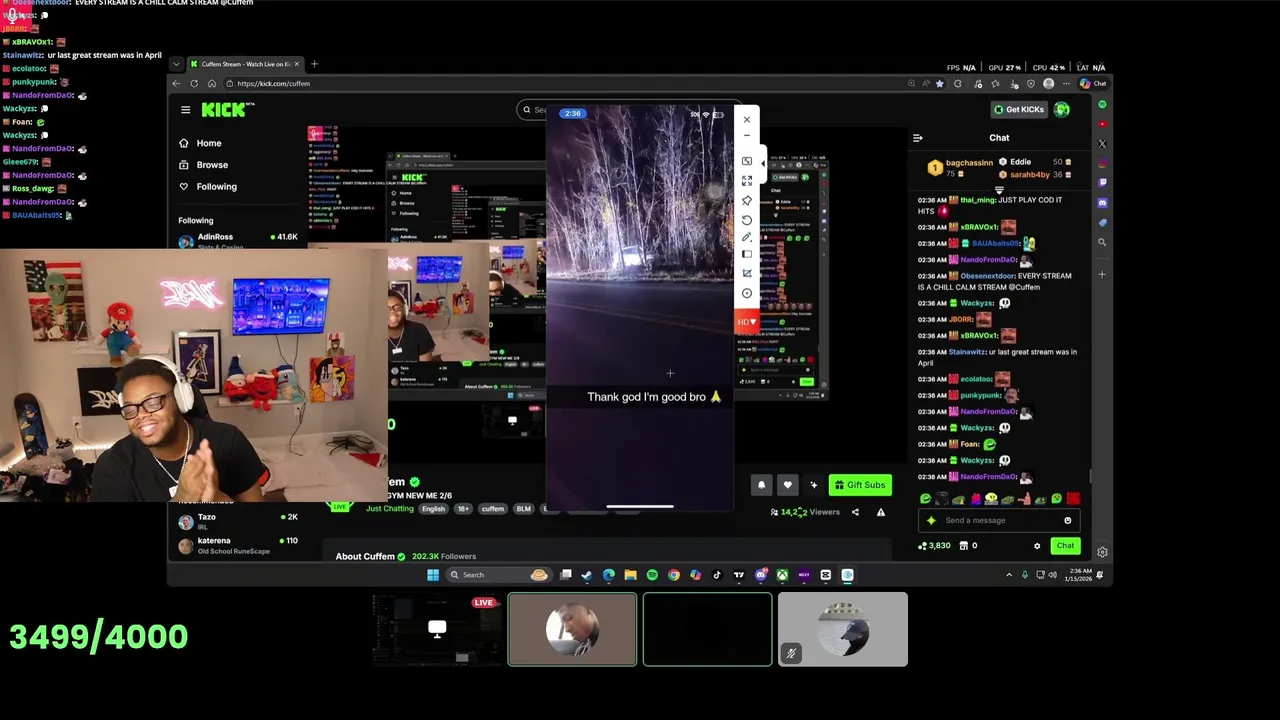Click the English tag

[433, 509]
